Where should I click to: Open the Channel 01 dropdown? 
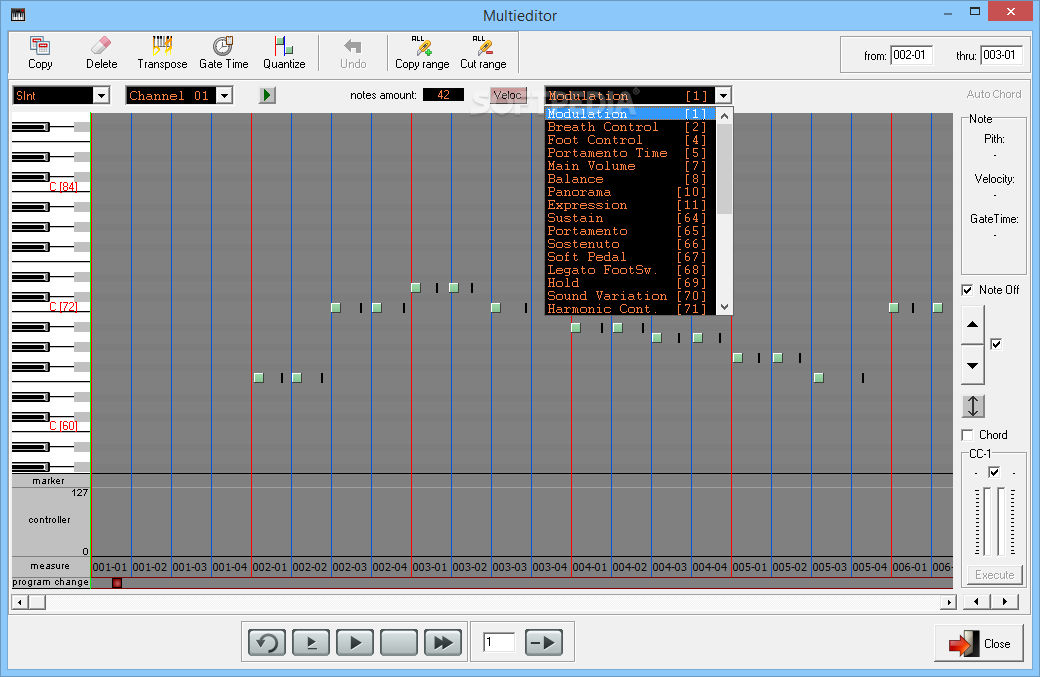(x=225, y=95)
